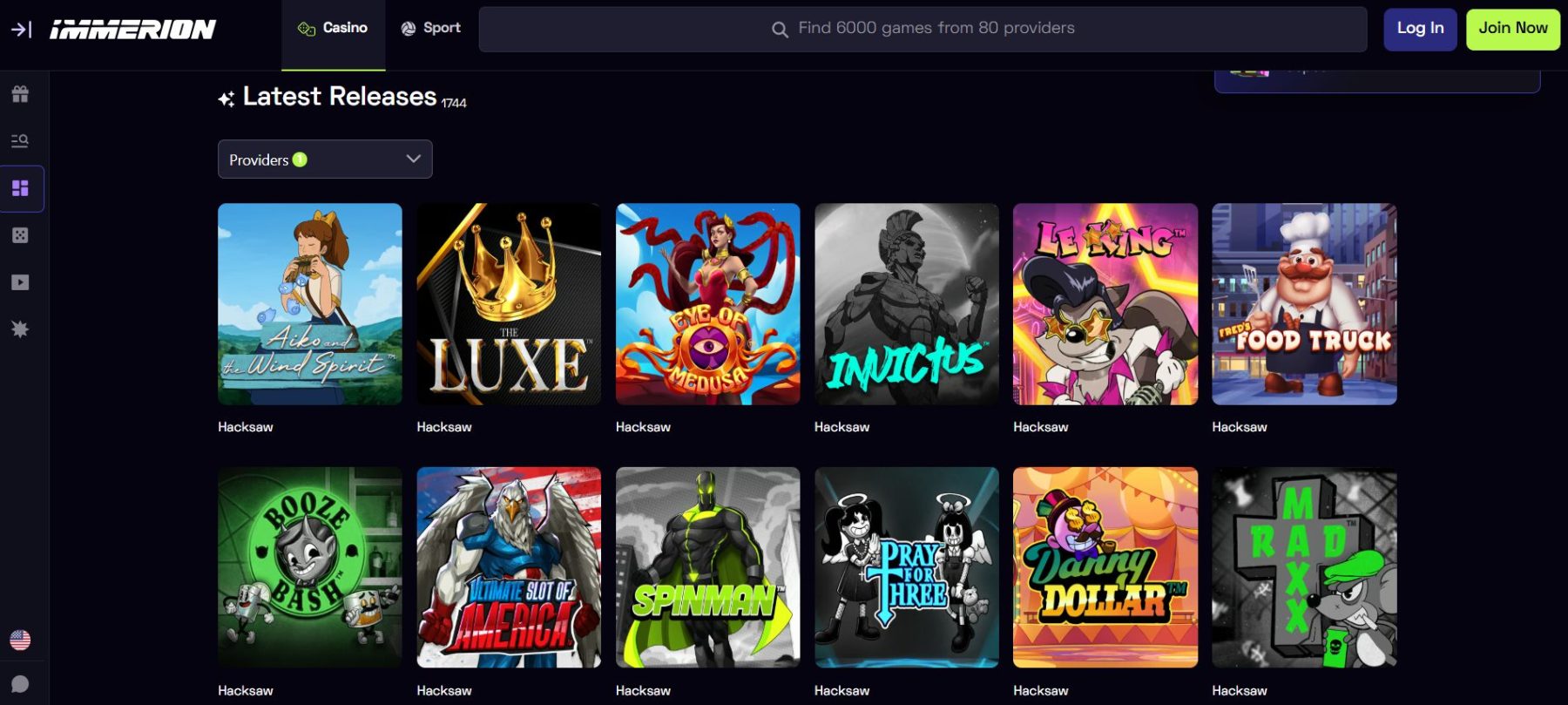Open Pray for Three game thumbnail

pos(907,567)
